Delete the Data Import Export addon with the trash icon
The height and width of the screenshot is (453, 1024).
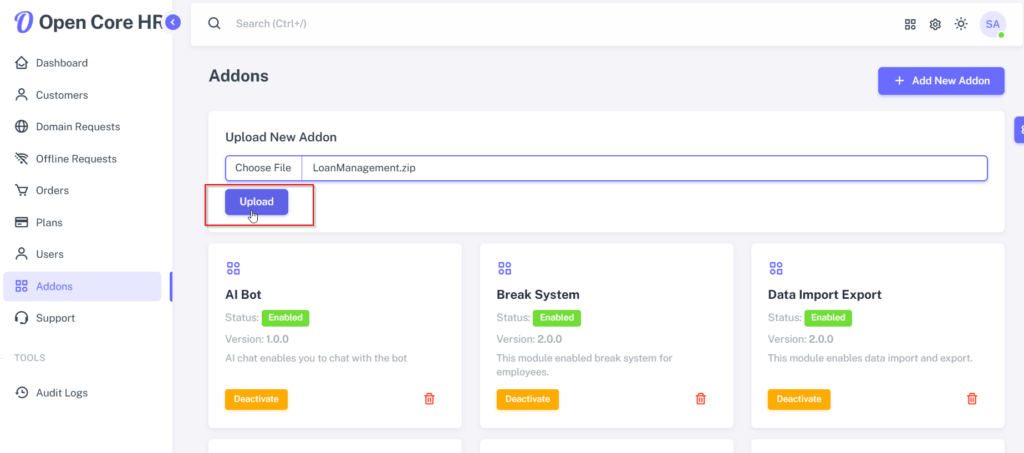point(972,398)
